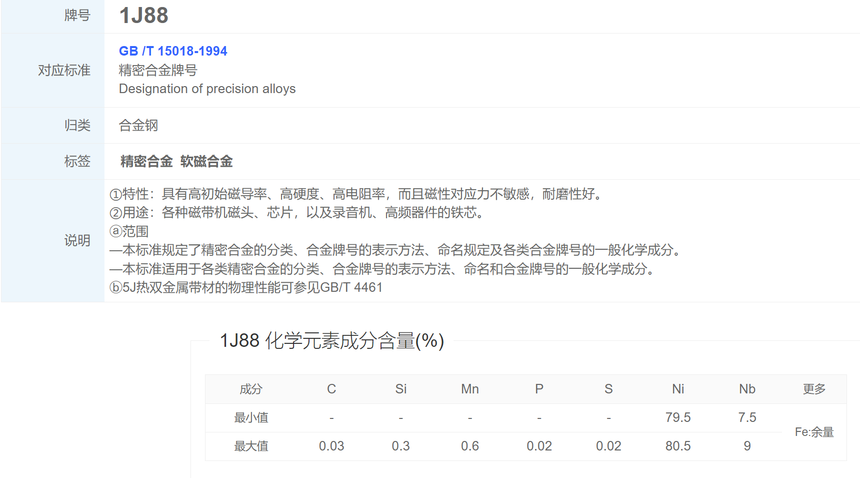Screen dimensions: 860x478
Task: Click the Mn column header
Action: (x=470, y=389)
